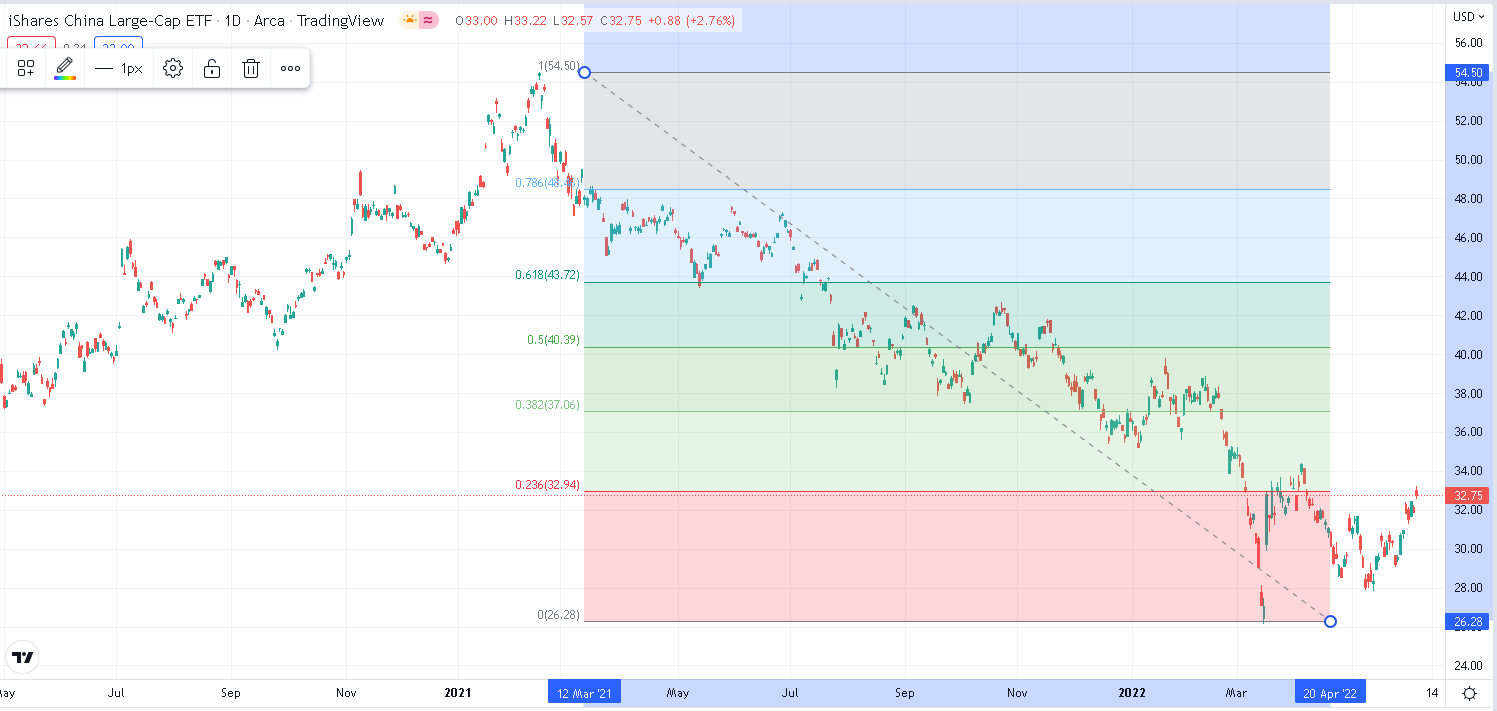The width and height of the screenshot is (1497, 711).
Task: Click the 54.50 price axis label
Action: tap(1465, 73)
